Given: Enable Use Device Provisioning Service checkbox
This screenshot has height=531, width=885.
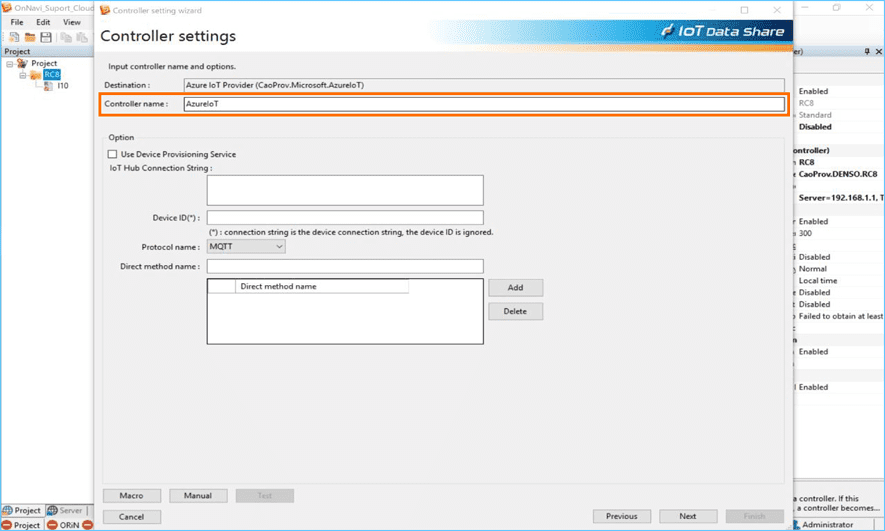Looking at the screenshot, I should coord(112,154).
